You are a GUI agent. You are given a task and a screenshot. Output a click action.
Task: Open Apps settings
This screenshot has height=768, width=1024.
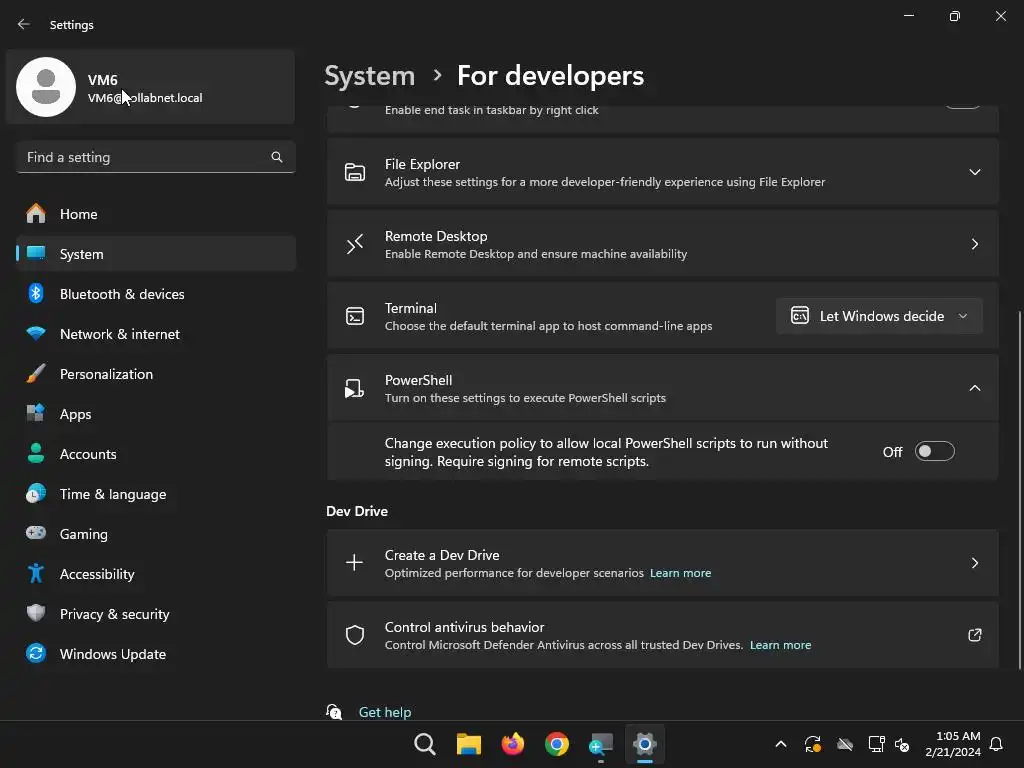[156, 414]
